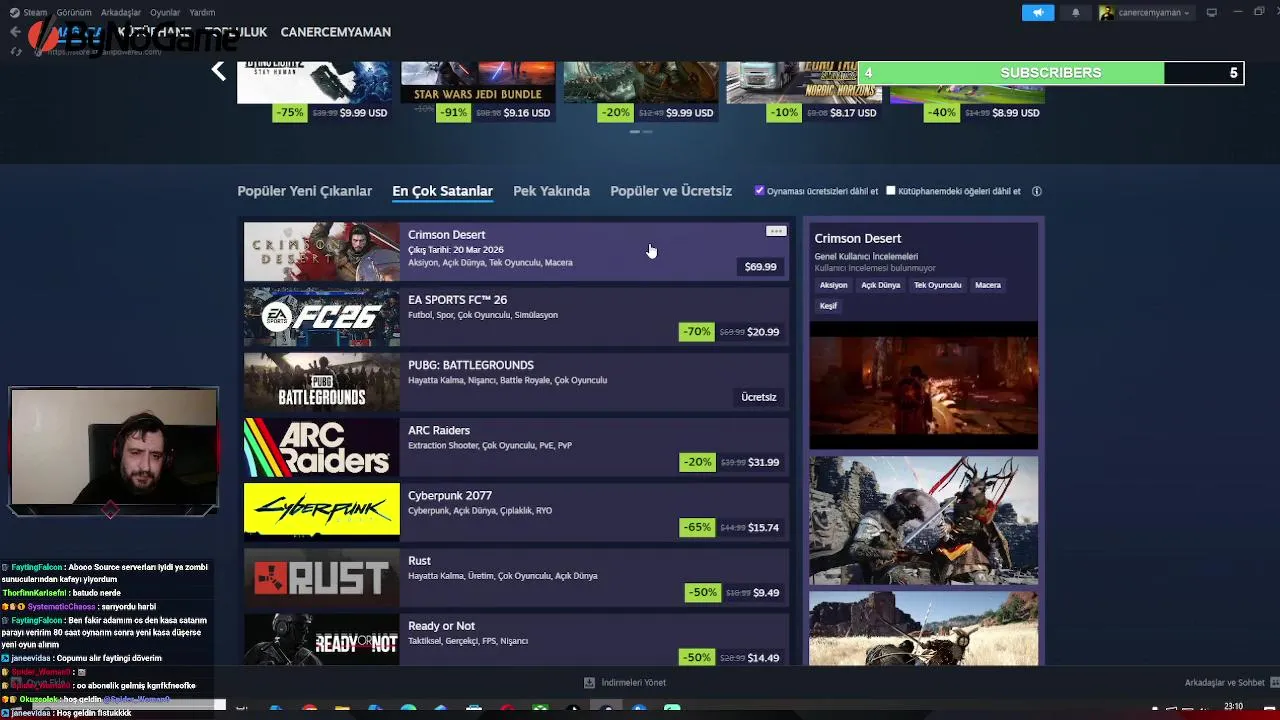Screen dimensions: 1280x720
Task: Open the Crimson Desert game capsule image
Action: click(x=322, y=251)
